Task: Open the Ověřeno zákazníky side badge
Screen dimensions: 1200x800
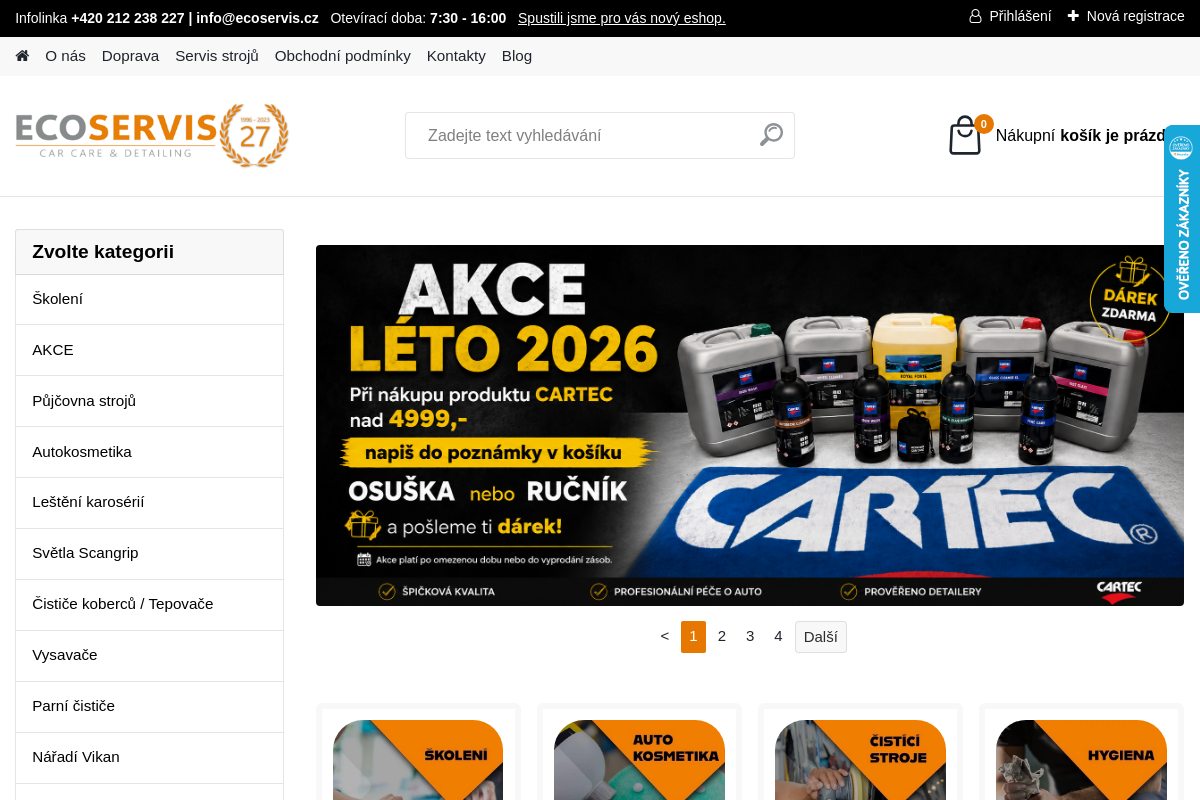Action: tap(1182, 218)
